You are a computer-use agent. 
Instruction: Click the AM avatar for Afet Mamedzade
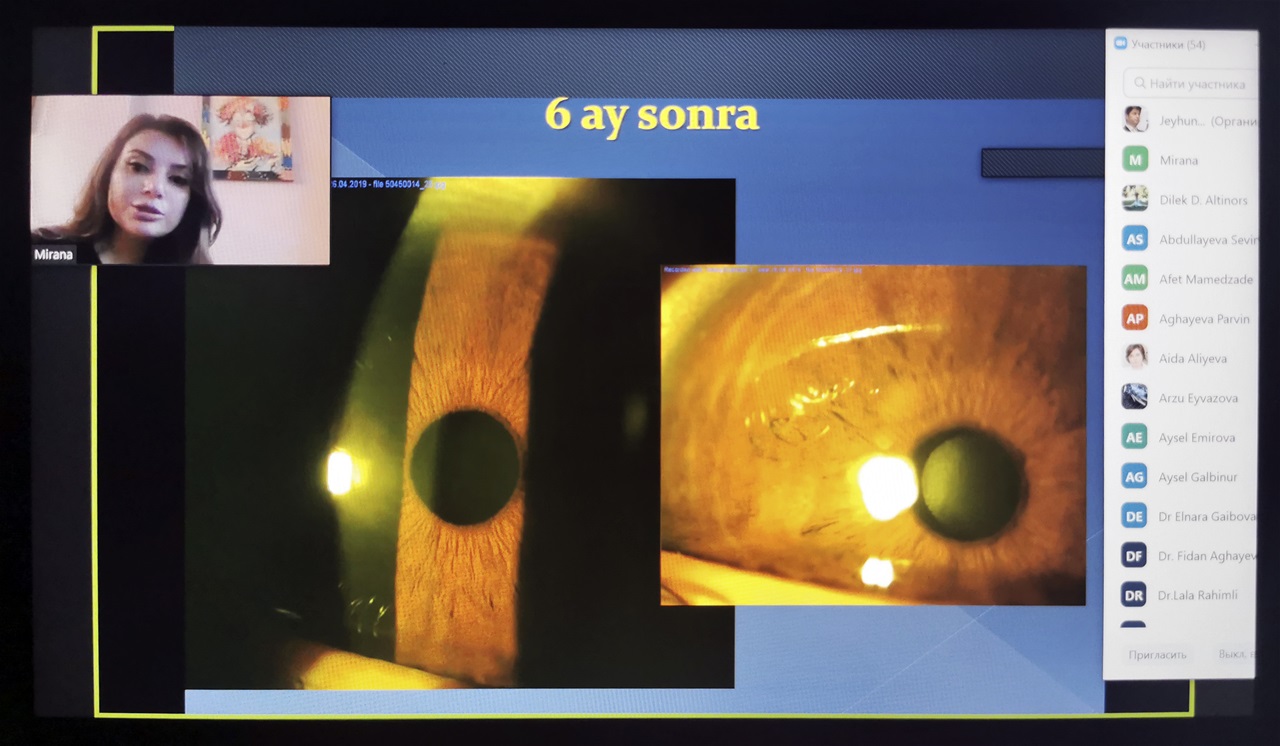pos(1134,279)
